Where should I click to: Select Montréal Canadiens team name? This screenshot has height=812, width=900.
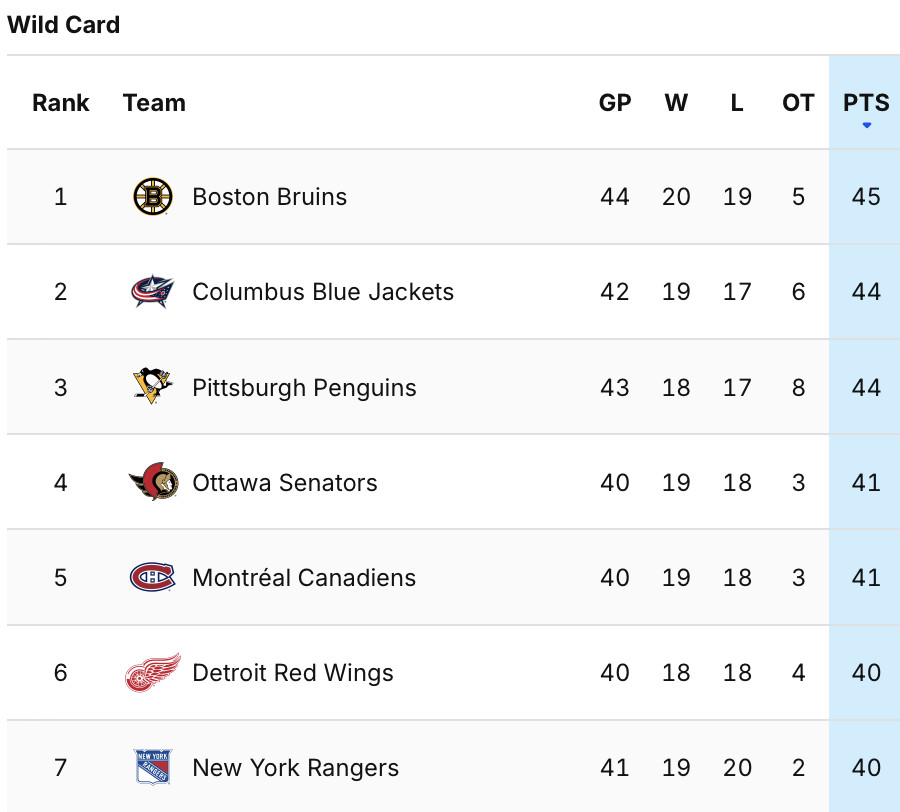[304, 578]
